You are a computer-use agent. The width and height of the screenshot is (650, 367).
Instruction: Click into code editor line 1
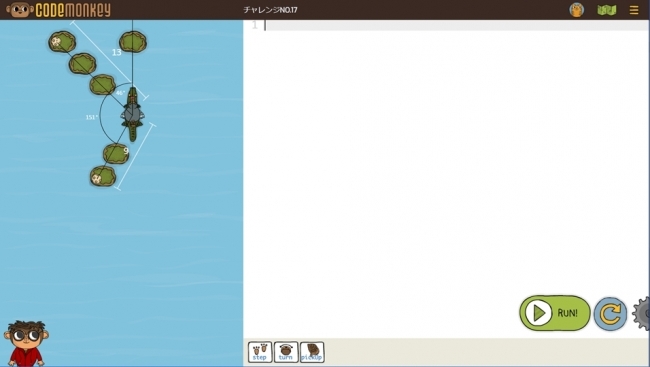(x=456, y=25)
